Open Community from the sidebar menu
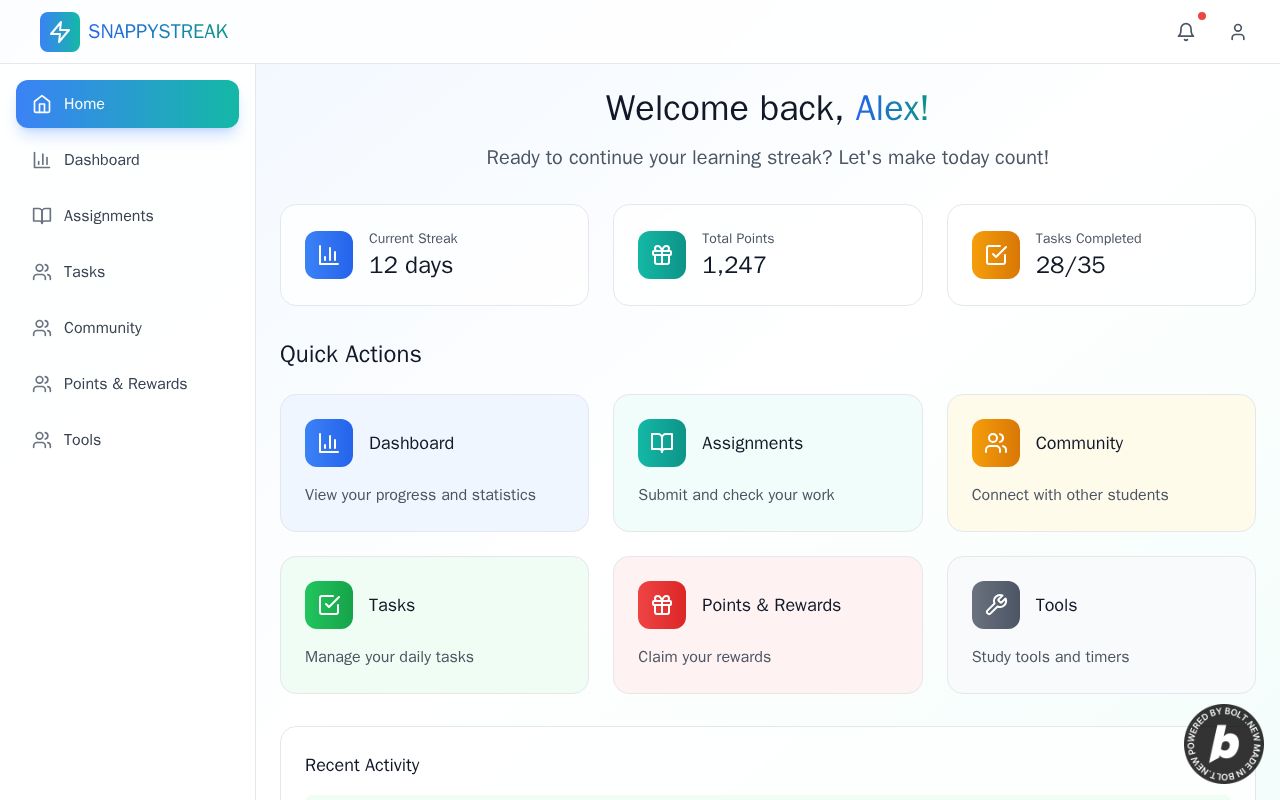Screen dimensions: 1280x800 [127, 328]
